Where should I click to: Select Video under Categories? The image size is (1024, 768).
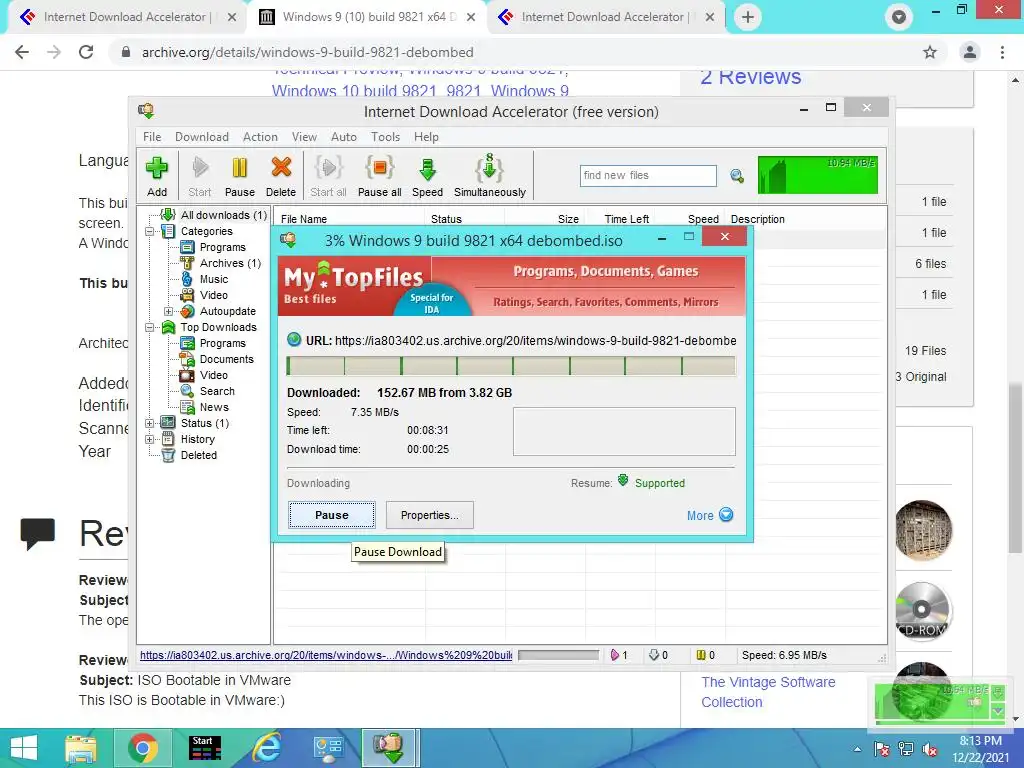coord(214,295)
